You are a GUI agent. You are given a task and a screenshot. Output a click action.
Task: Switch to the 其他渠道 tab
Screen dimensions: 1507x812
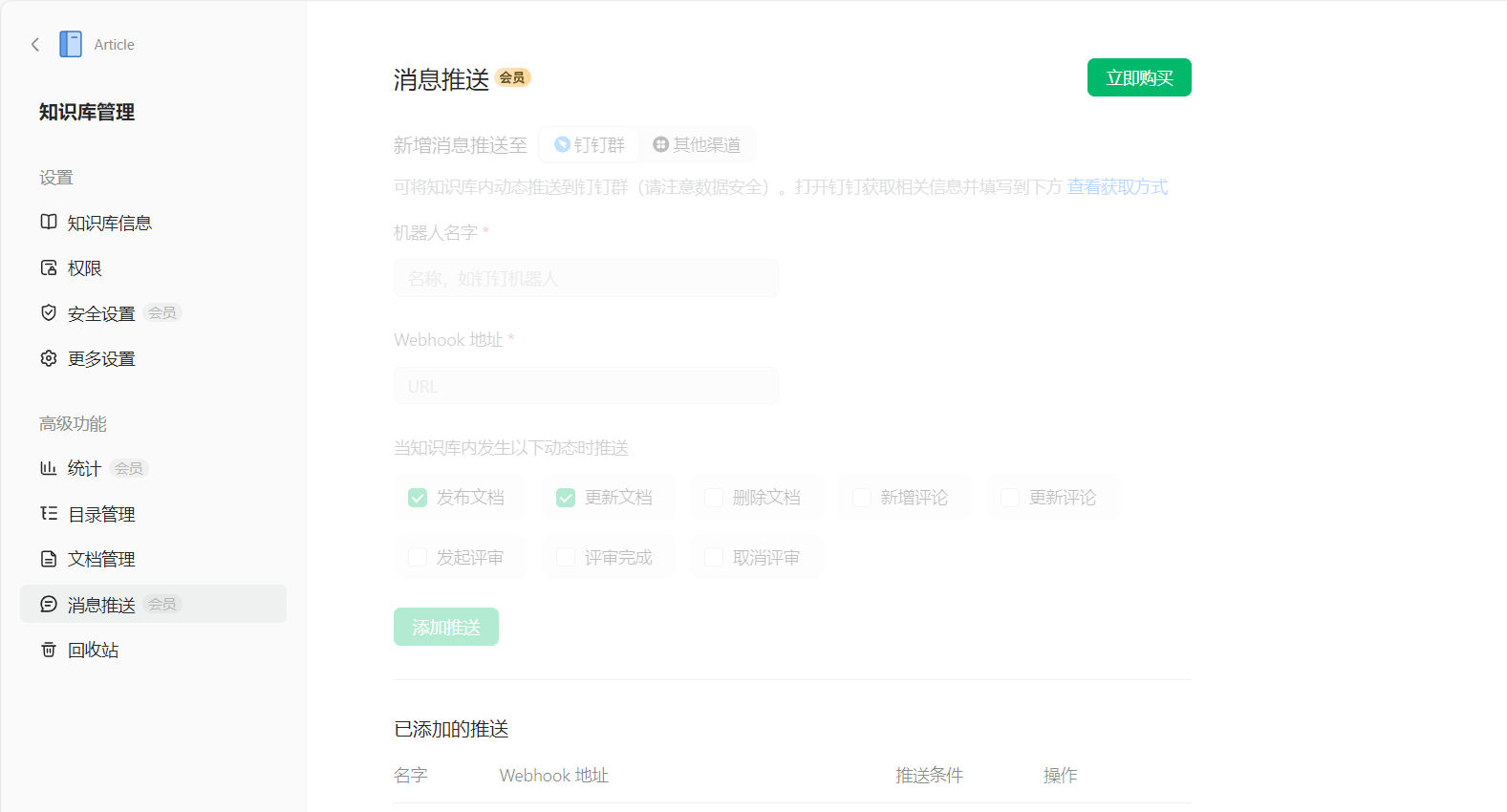[697, 145]
